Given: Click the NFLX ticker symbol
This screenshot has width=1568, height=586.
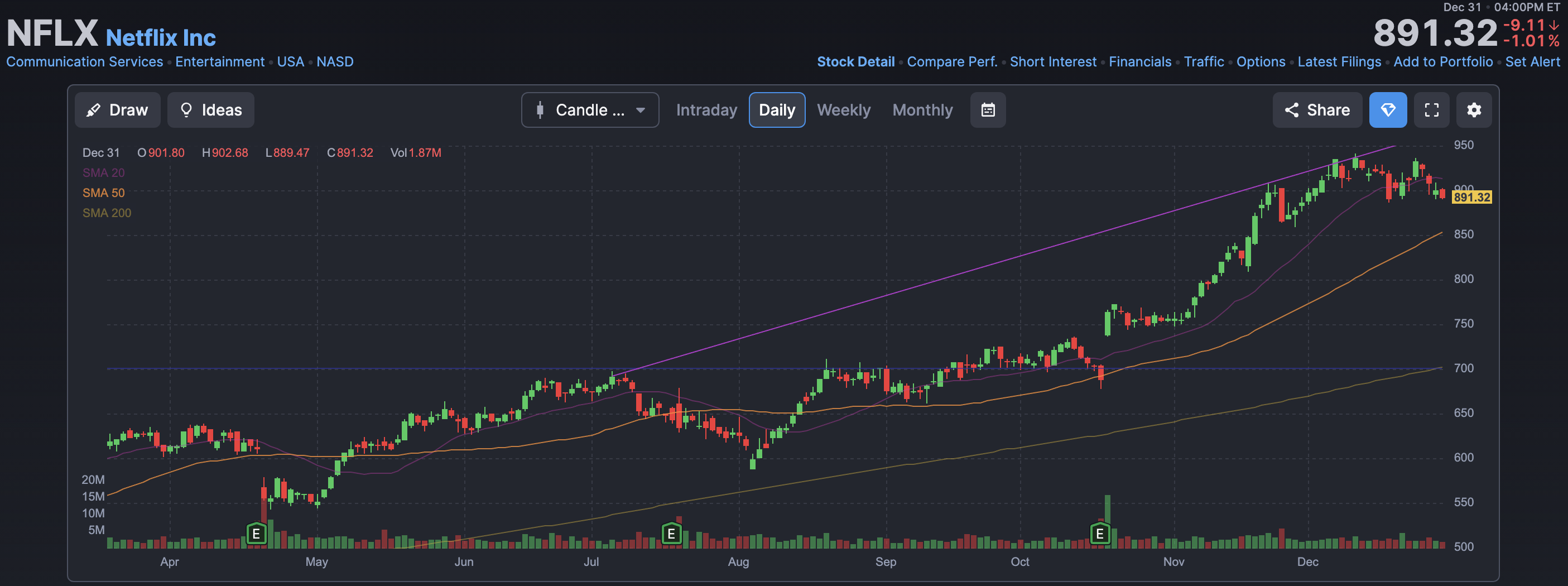Looking at the screenshot, I should click(52, 33).
